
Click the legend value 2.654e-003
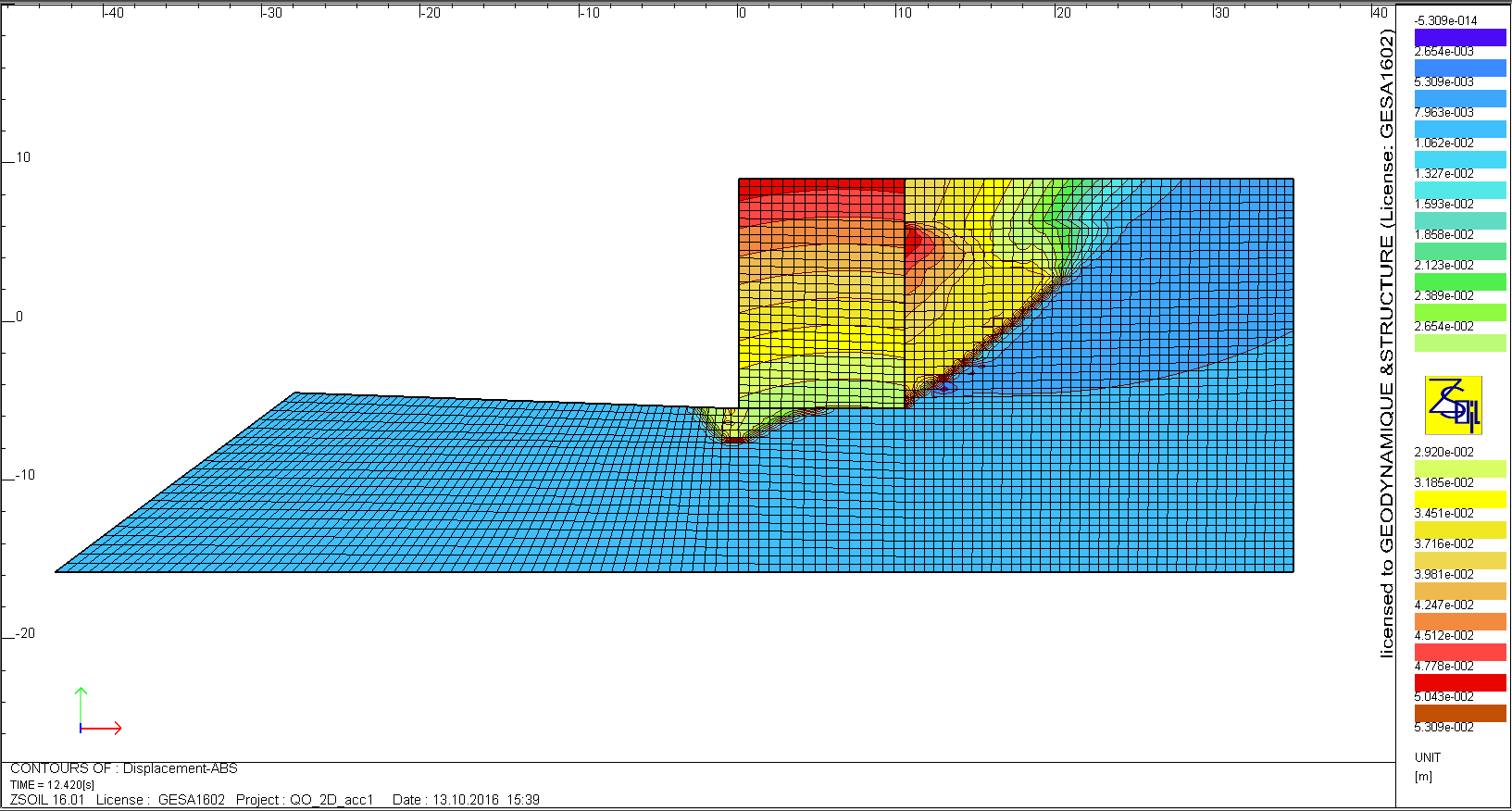[1444, 51]
